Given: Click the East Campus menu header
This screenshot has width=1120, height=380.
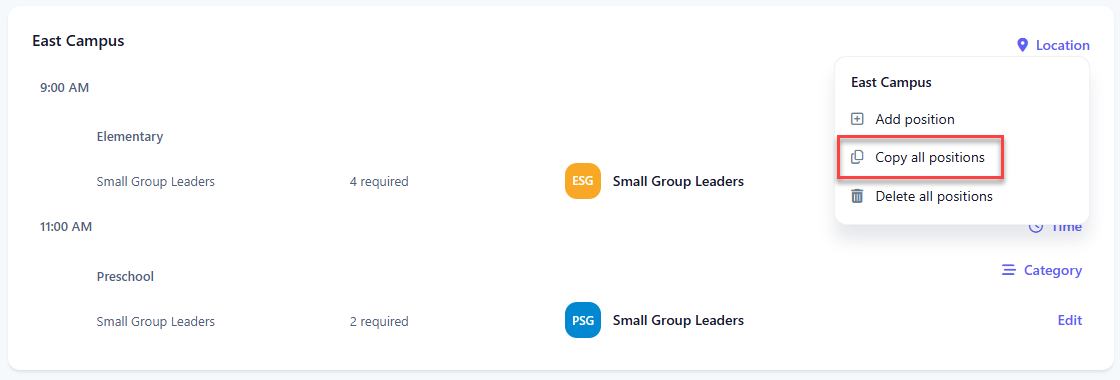Looking at the screenshot, I should pos(891,82).
